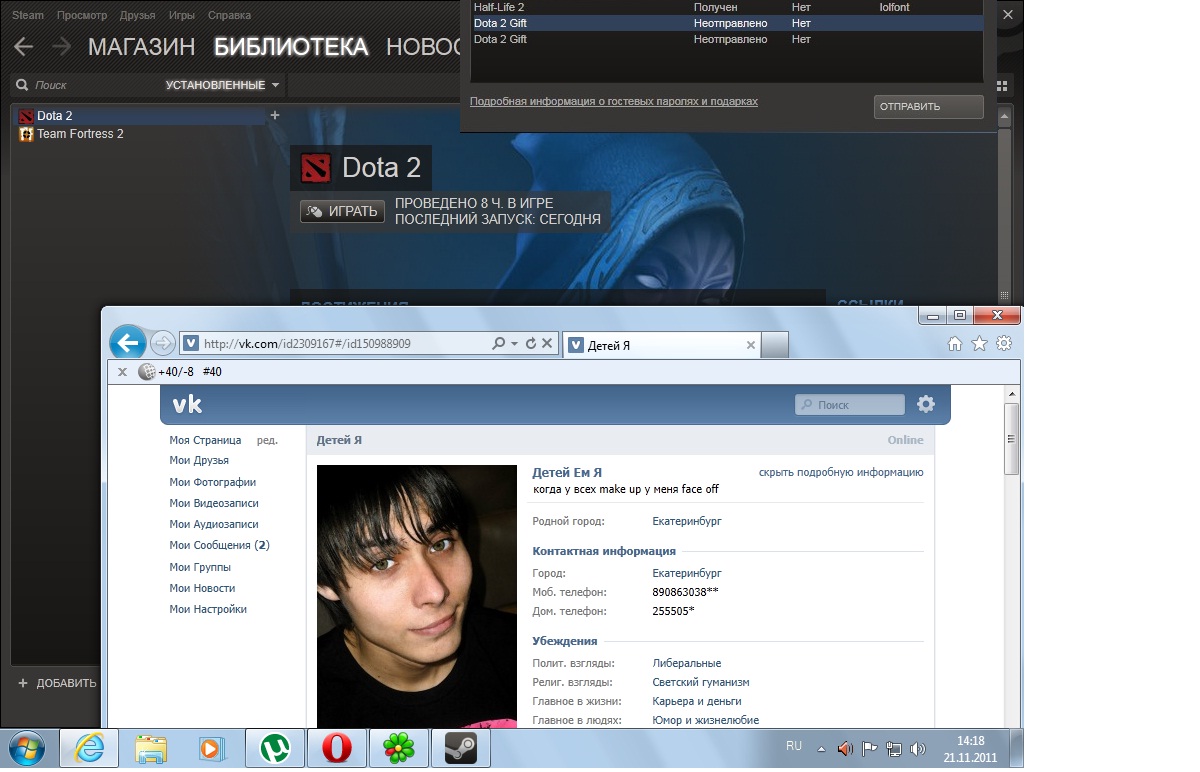Open a new browser tab
The width and height of the screenshot is (1200, 772).
776,345
